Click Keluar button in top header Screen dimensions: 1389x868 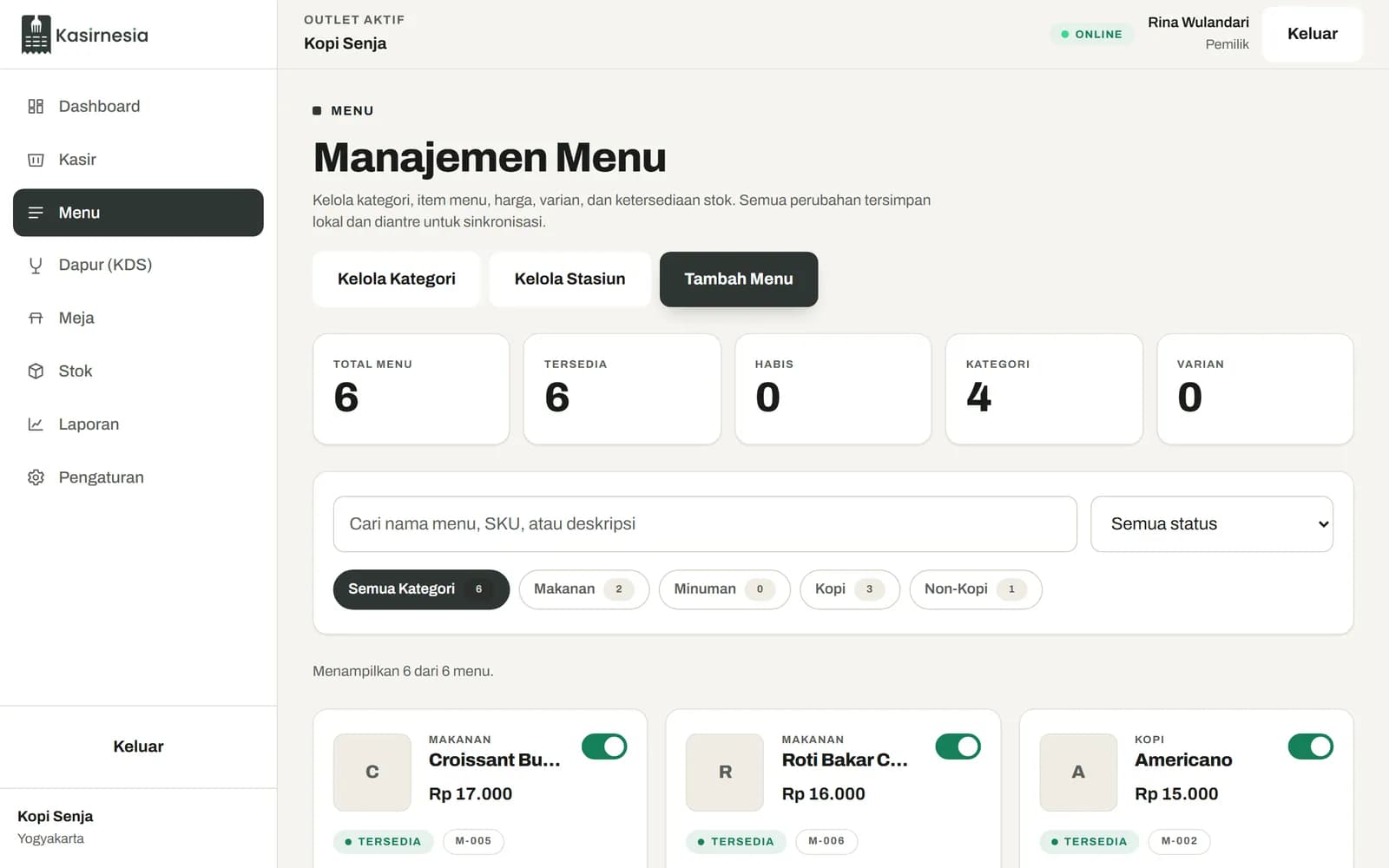1312,34
